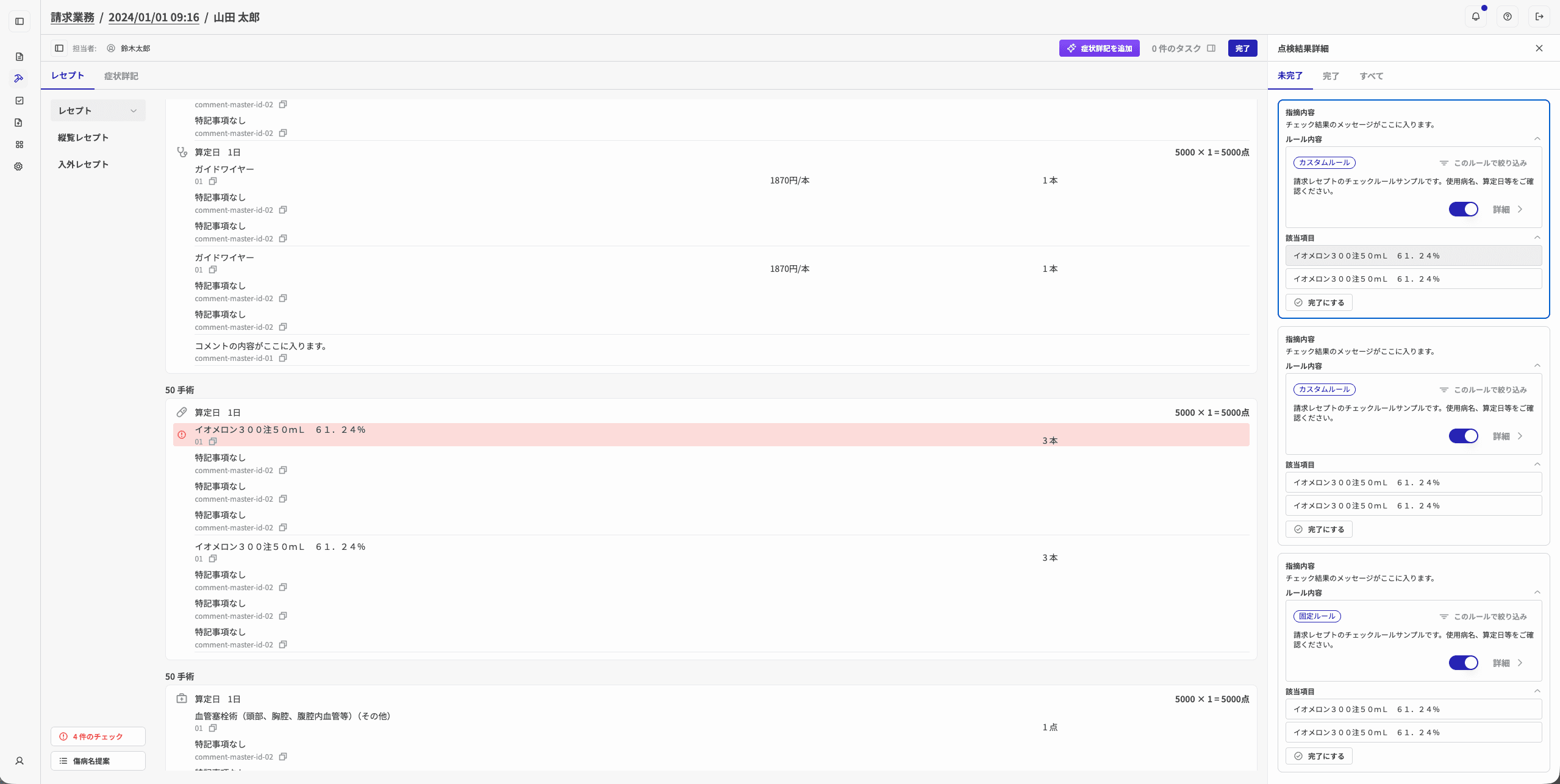This screenshot has height=784, width=1560.
Task: Open the settings gear in sidebar
Action: [19, 166]
